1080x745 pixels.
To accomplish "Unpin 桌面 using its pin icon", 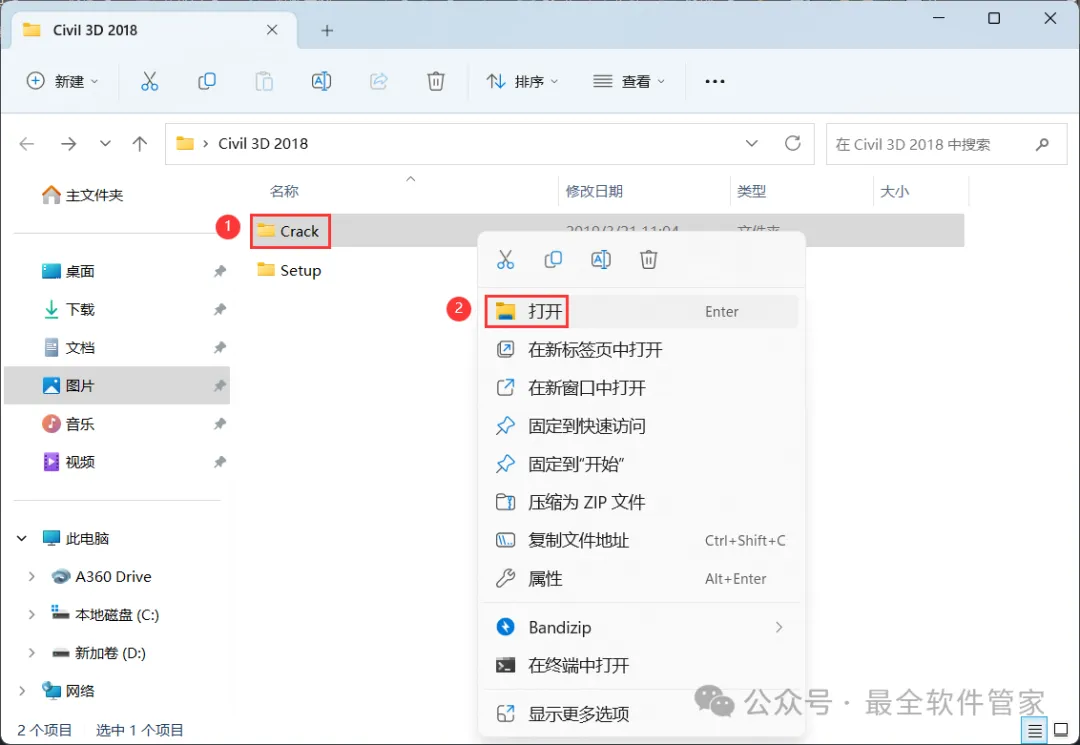I will pyautogui.click(x=220, y=271).
